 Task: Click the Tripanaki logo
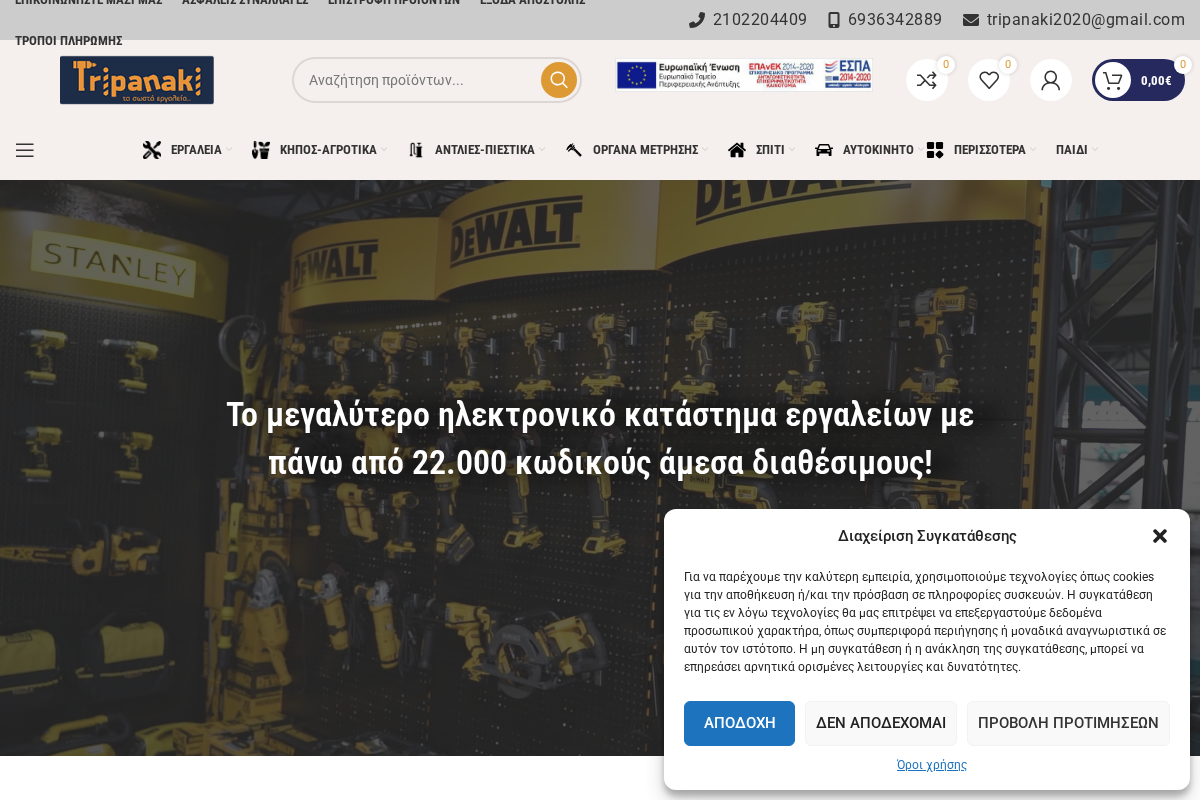coord(137,80)
